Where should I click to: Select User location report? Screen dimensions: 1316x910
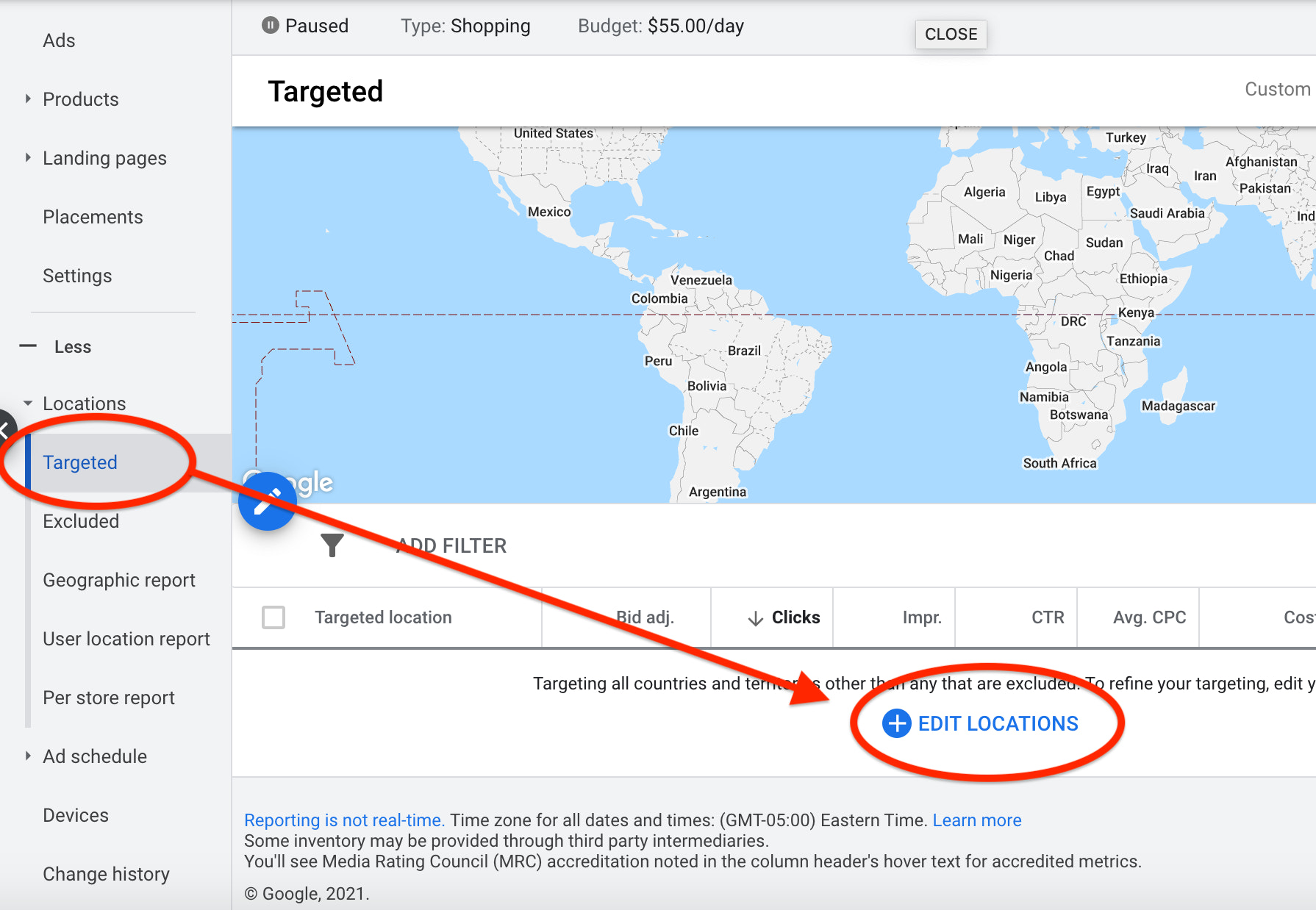tap(126, 639)
